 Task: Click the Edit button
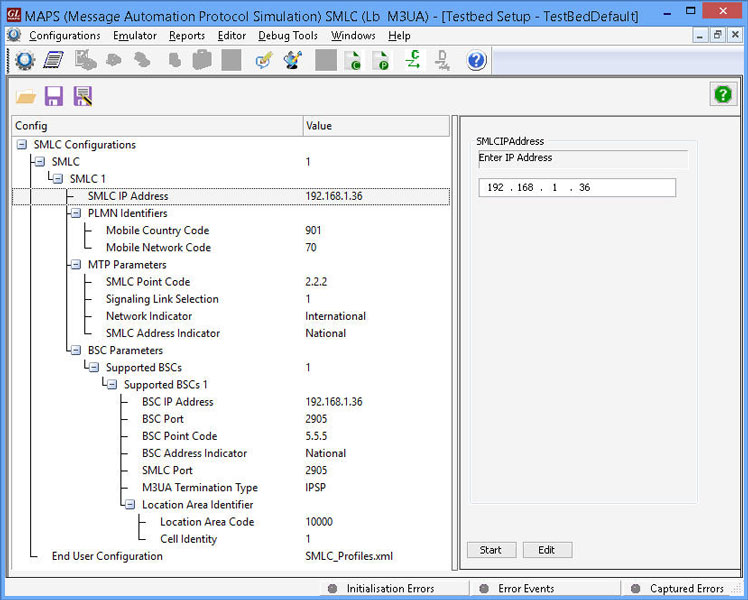point(547,550)
